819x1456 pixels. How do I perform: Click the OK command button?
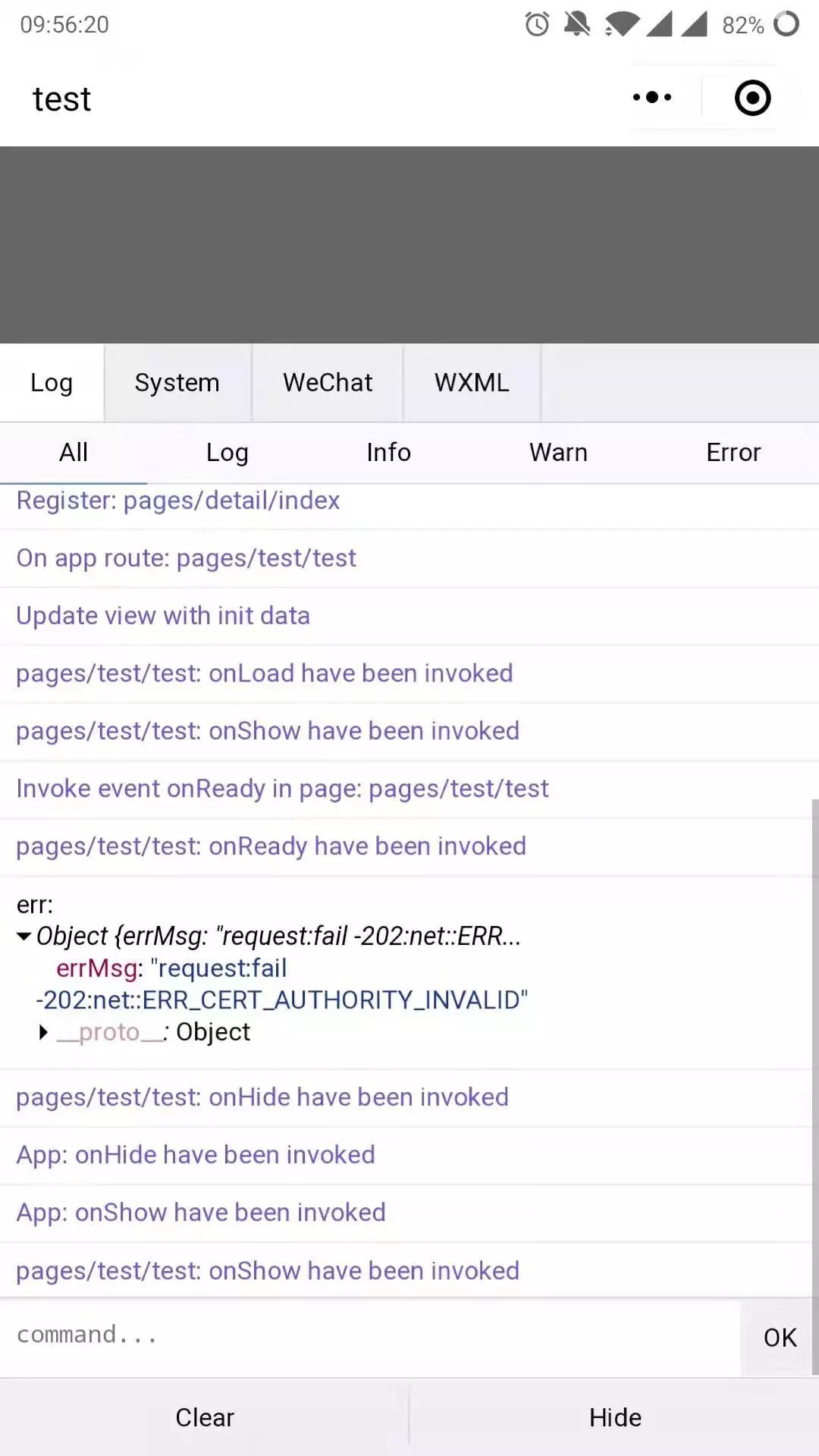click(x=780, y=1338)
